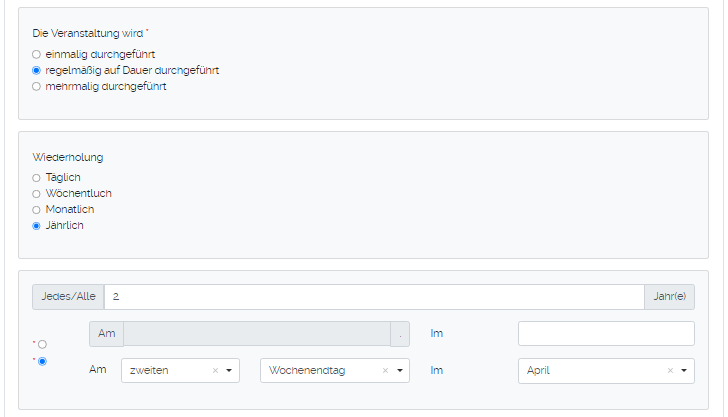Click the 'Jedes/Alle' label addon
728x417 pixels.
tap(68, 297)
